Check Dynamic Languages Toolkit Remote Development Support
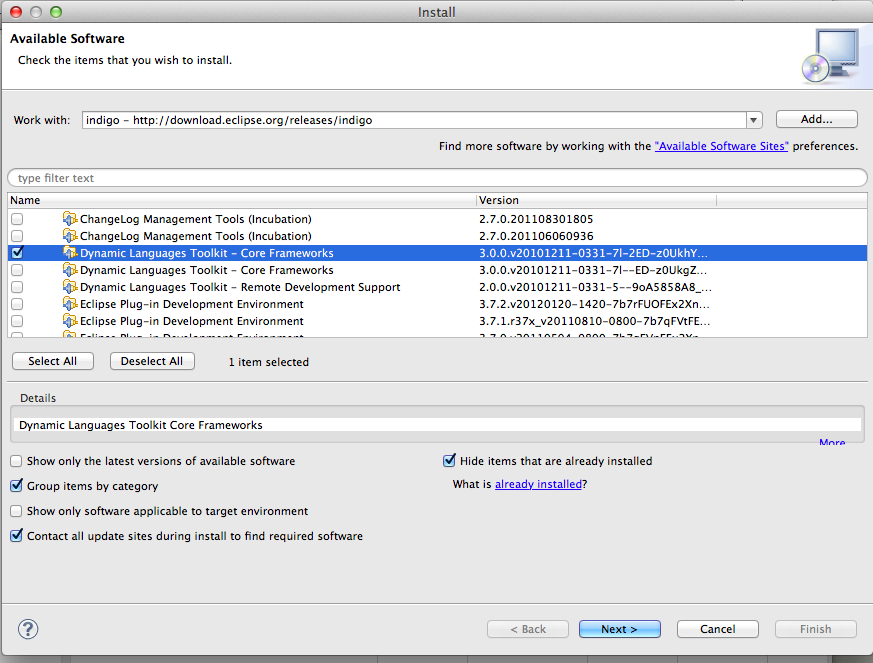The image size is (873, 663). tap(17, 287)
